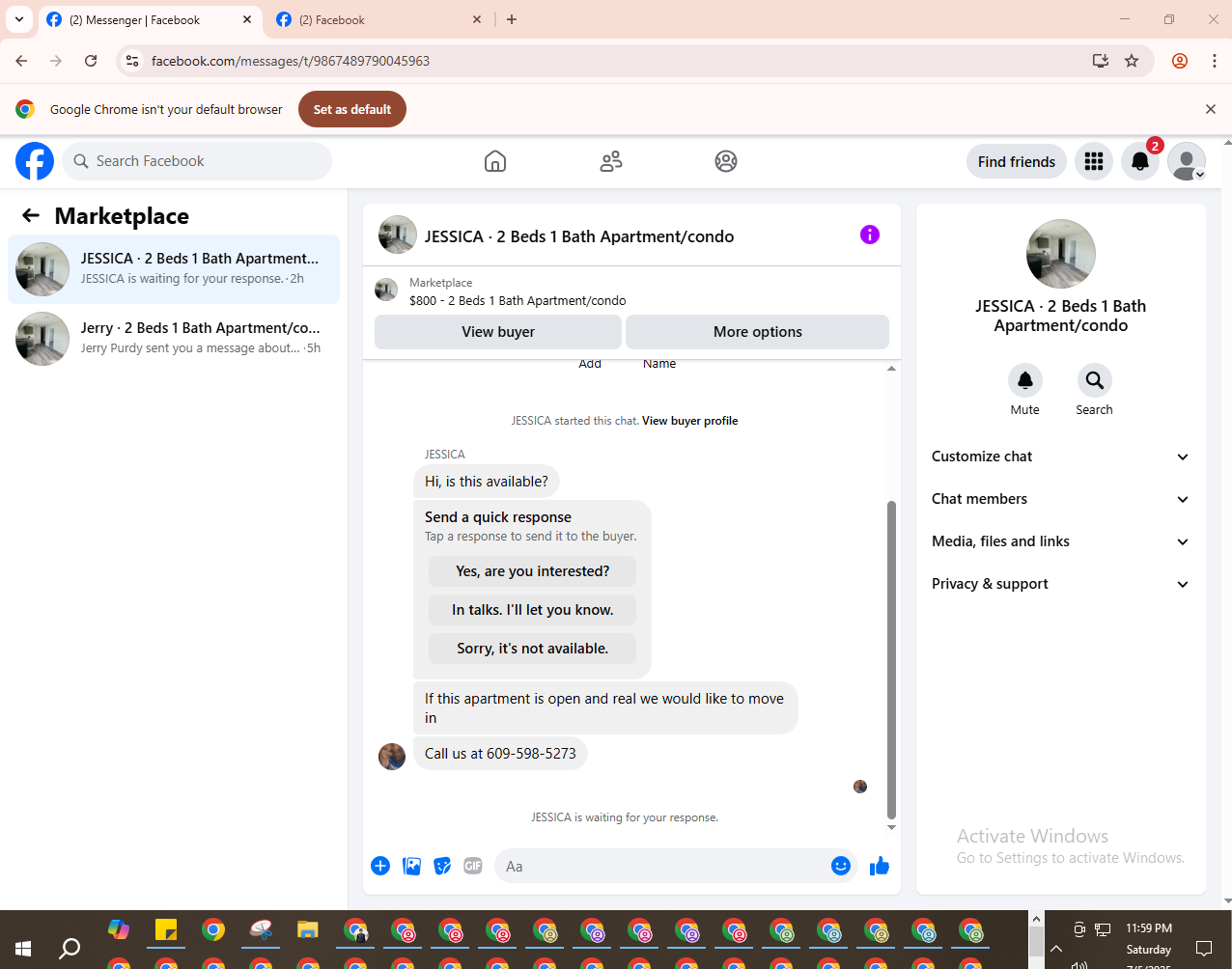1232x969 pixels.
Task: Open the Facebook logo home link
Action: [35, 161]
